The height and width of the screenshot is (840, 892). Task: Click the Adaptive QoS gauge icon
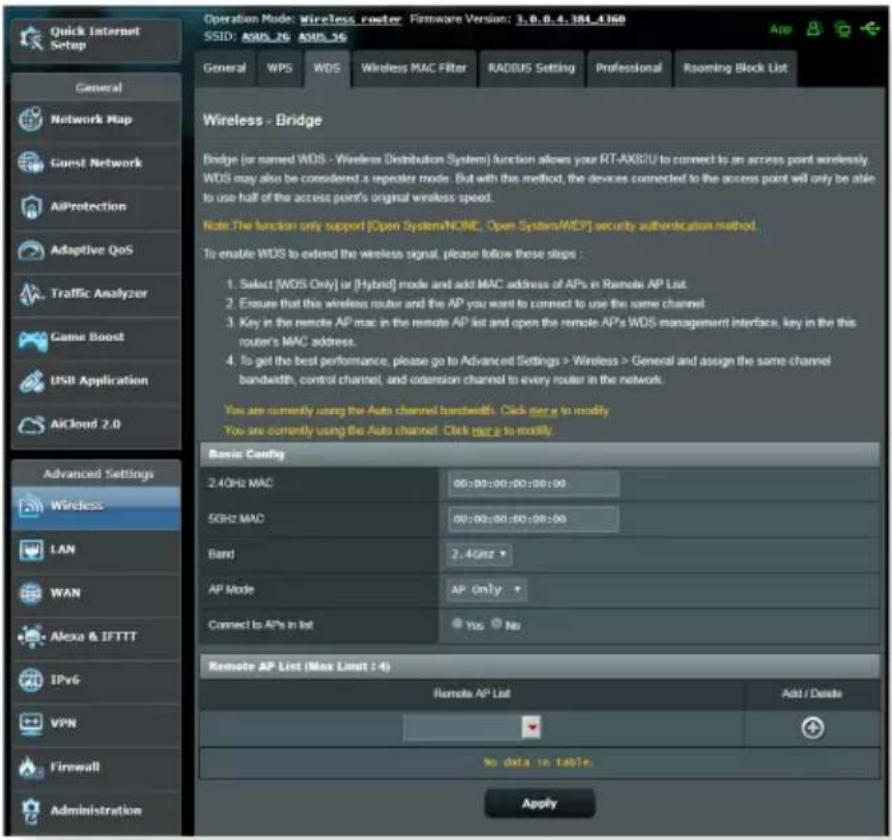tap(31, 250)
